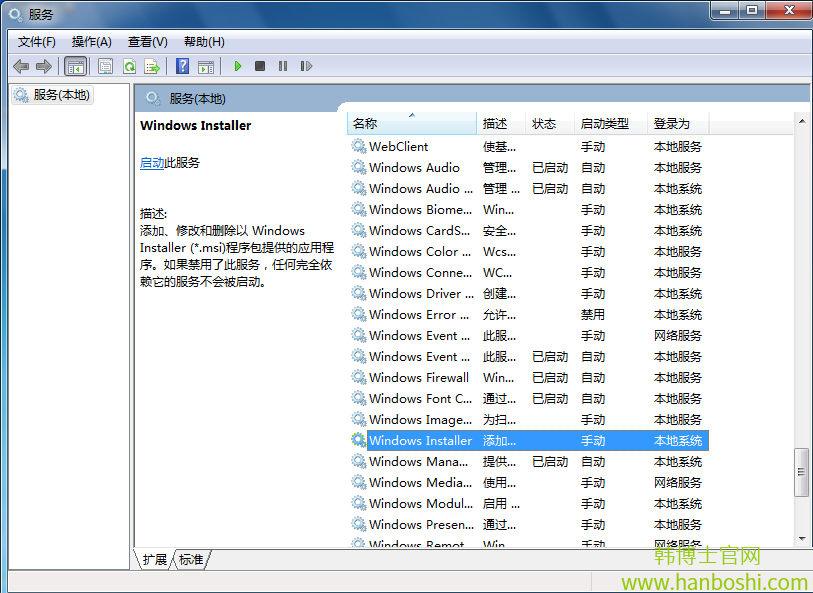Click the help question mark toolbar icon

[181, 66]
